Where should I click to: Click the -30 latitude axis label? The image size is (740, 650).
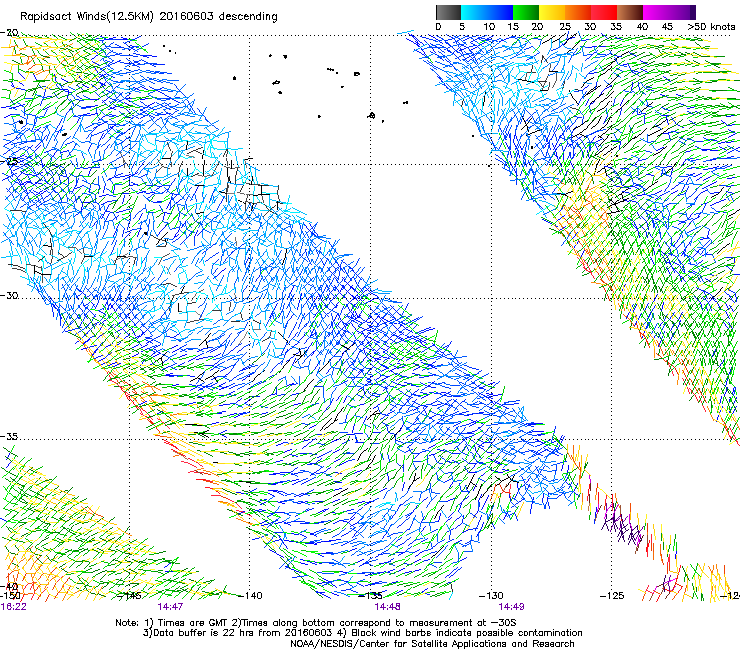(x=10, y=295)
